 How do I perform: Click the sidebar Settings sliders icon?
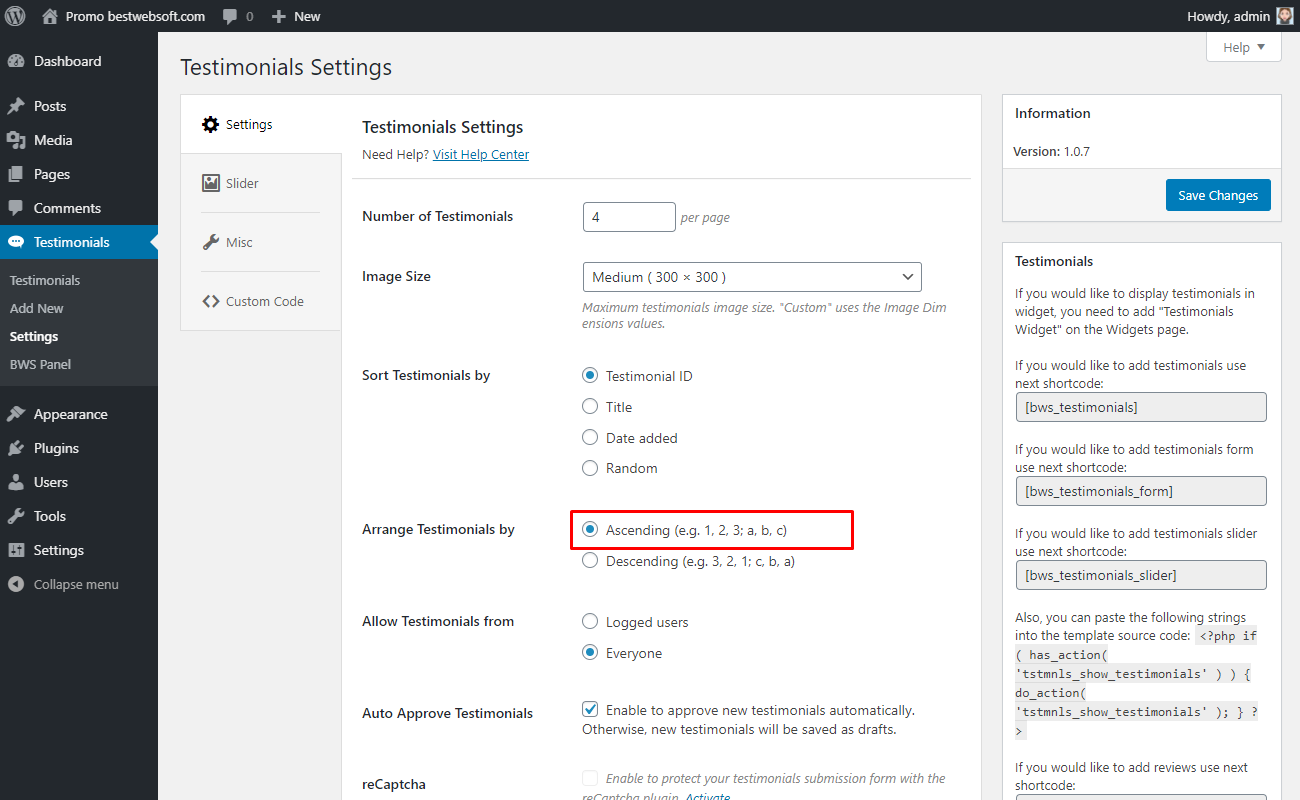pyautogui.click(x=16, y=550)
